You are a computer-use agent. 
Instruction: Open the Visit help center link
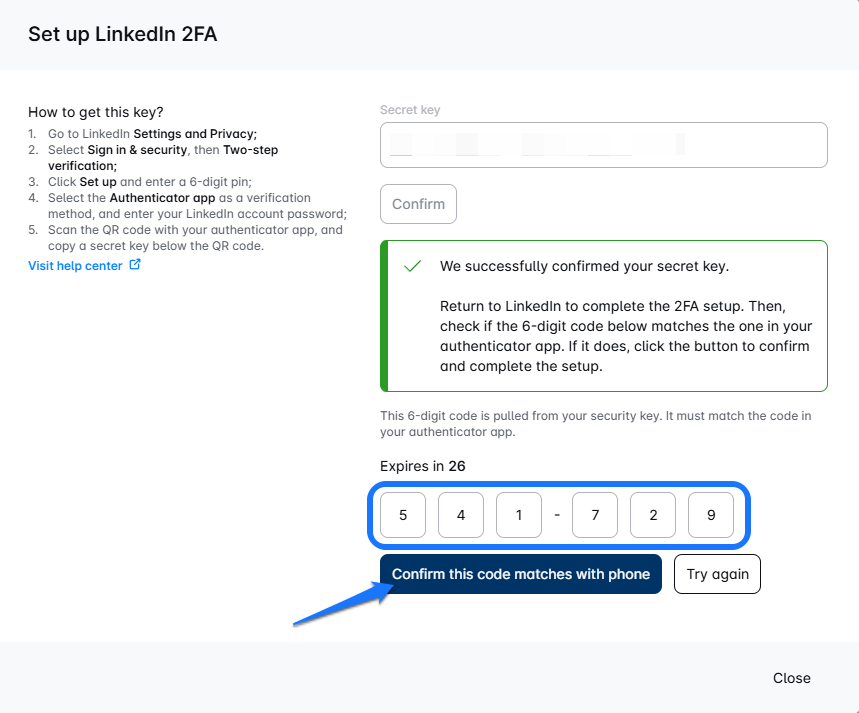[x=75, y=266]
